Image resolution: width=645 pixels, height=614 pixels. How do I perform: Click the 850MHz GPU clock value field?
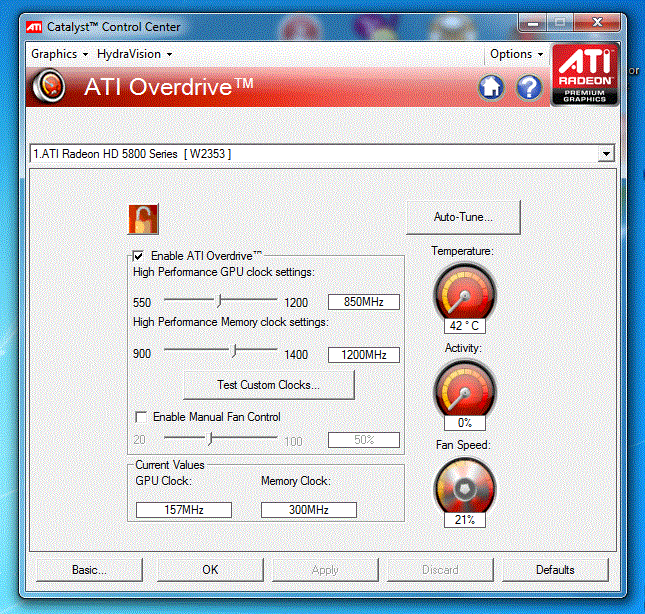pyautogui.click(x=364, y=302)
